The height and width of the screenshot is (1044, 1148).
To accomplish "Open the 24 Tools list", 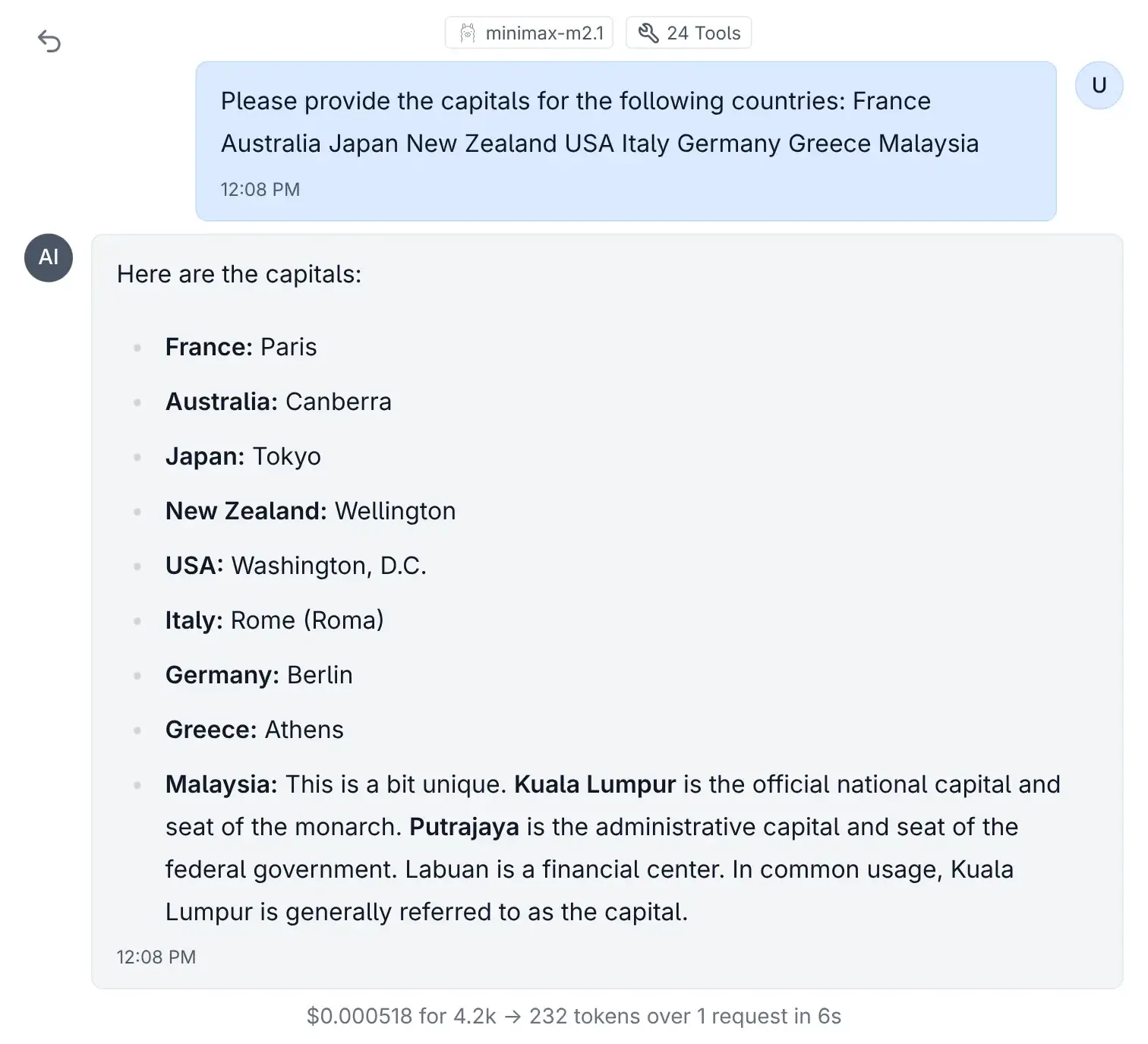I will (689, 33).
